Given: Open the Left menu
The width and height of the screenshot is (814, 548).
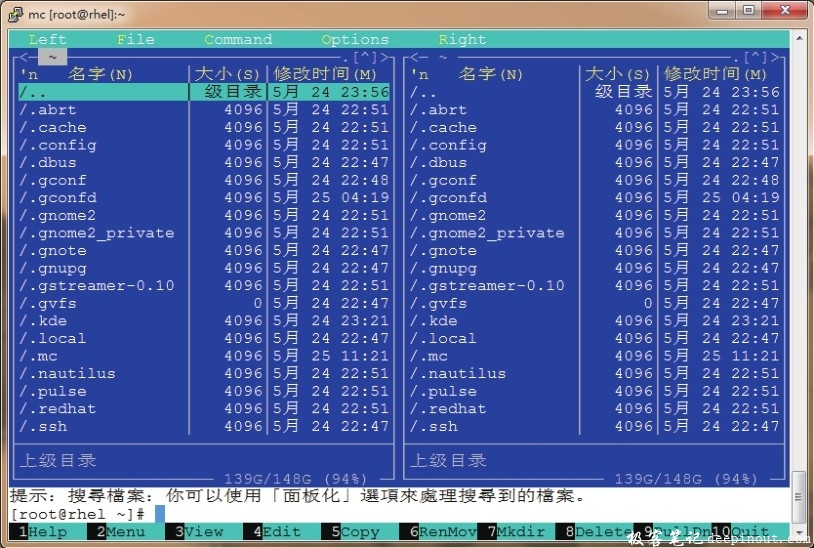Looking at the screenshot, I should [x=47, y=39].
